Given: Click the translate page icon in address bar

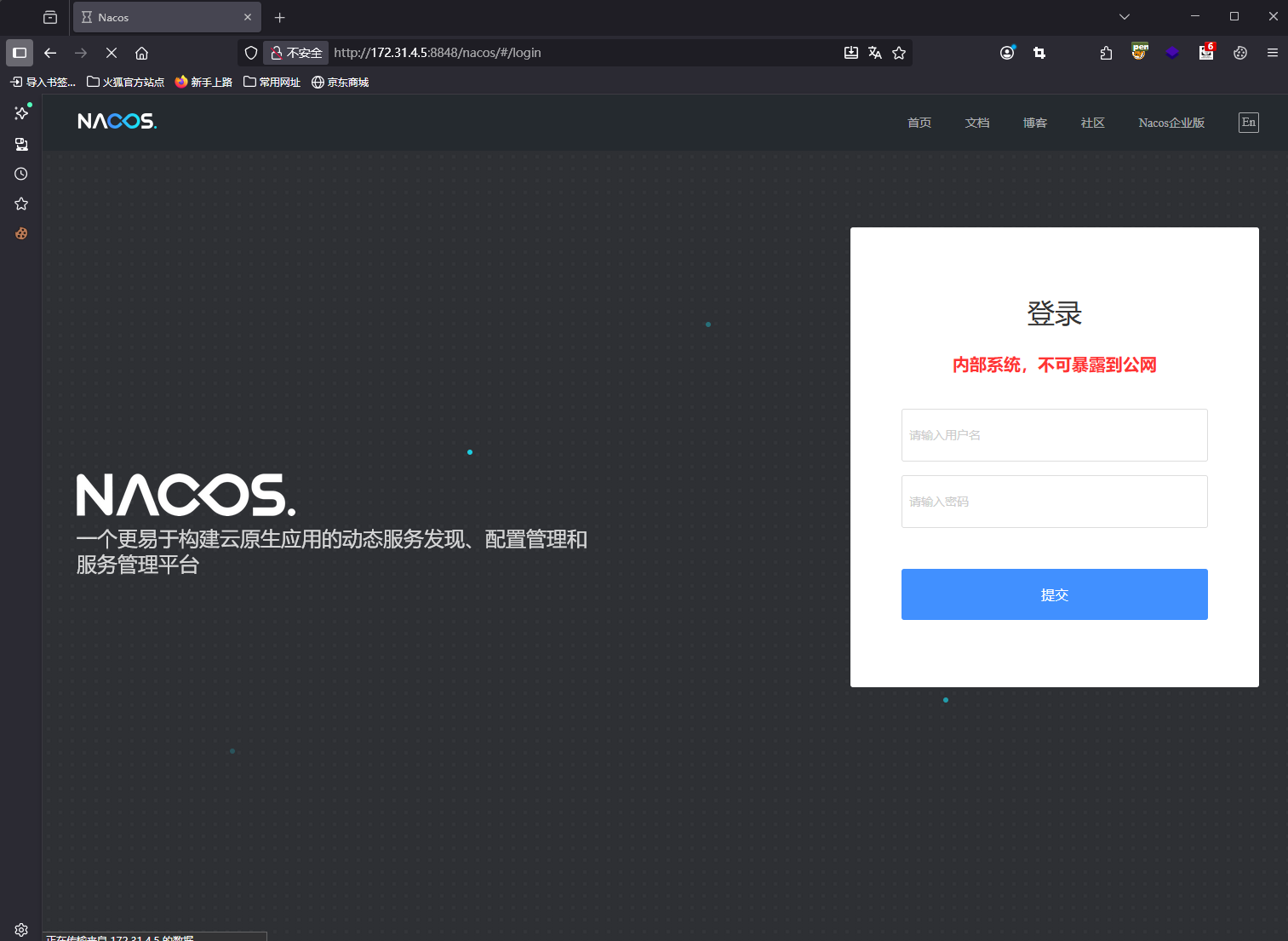Looking at the screenshot, I should (874, 53).
